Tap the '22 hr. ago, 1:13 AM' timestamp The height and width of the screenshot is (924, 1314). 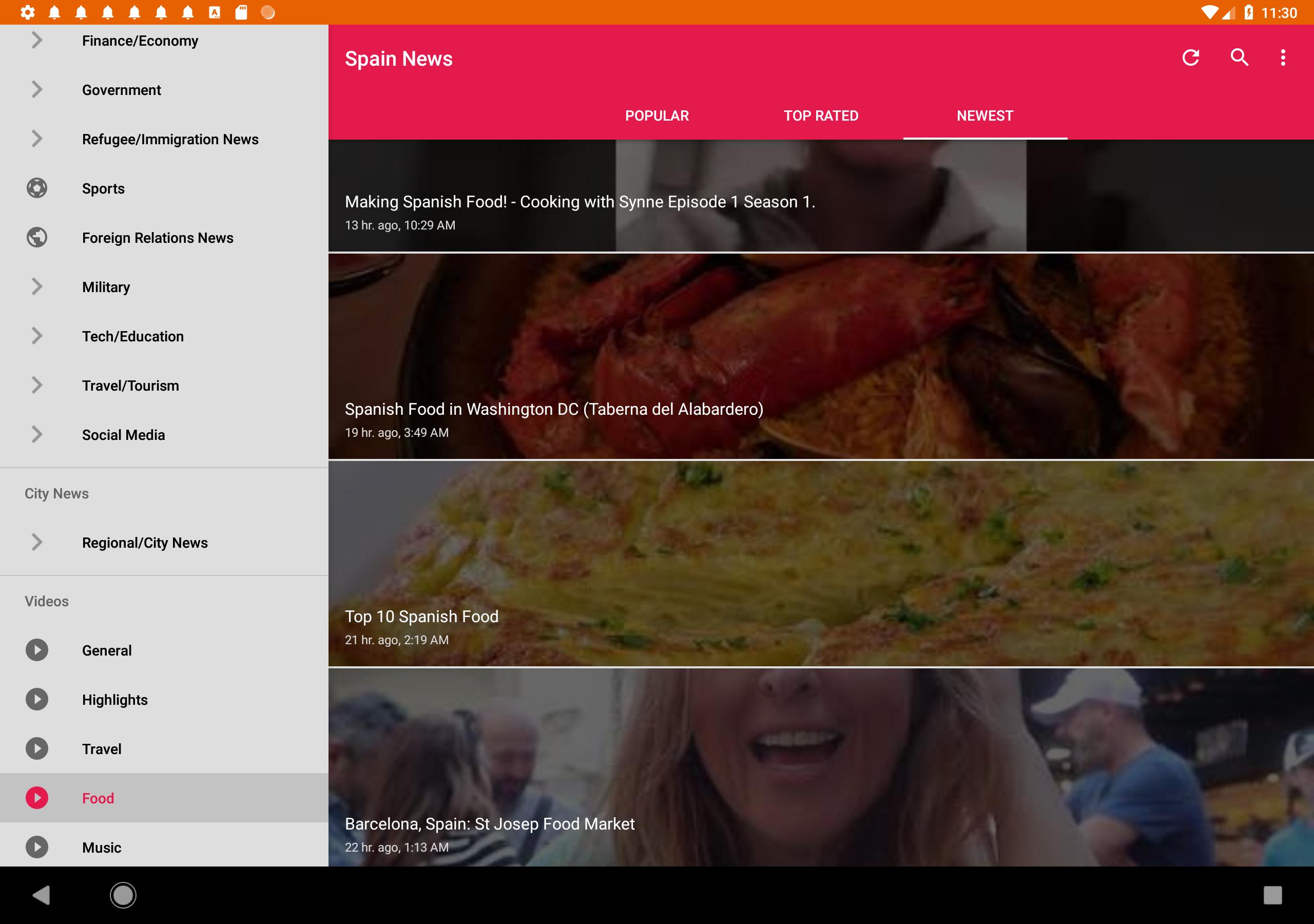[397, 848]
